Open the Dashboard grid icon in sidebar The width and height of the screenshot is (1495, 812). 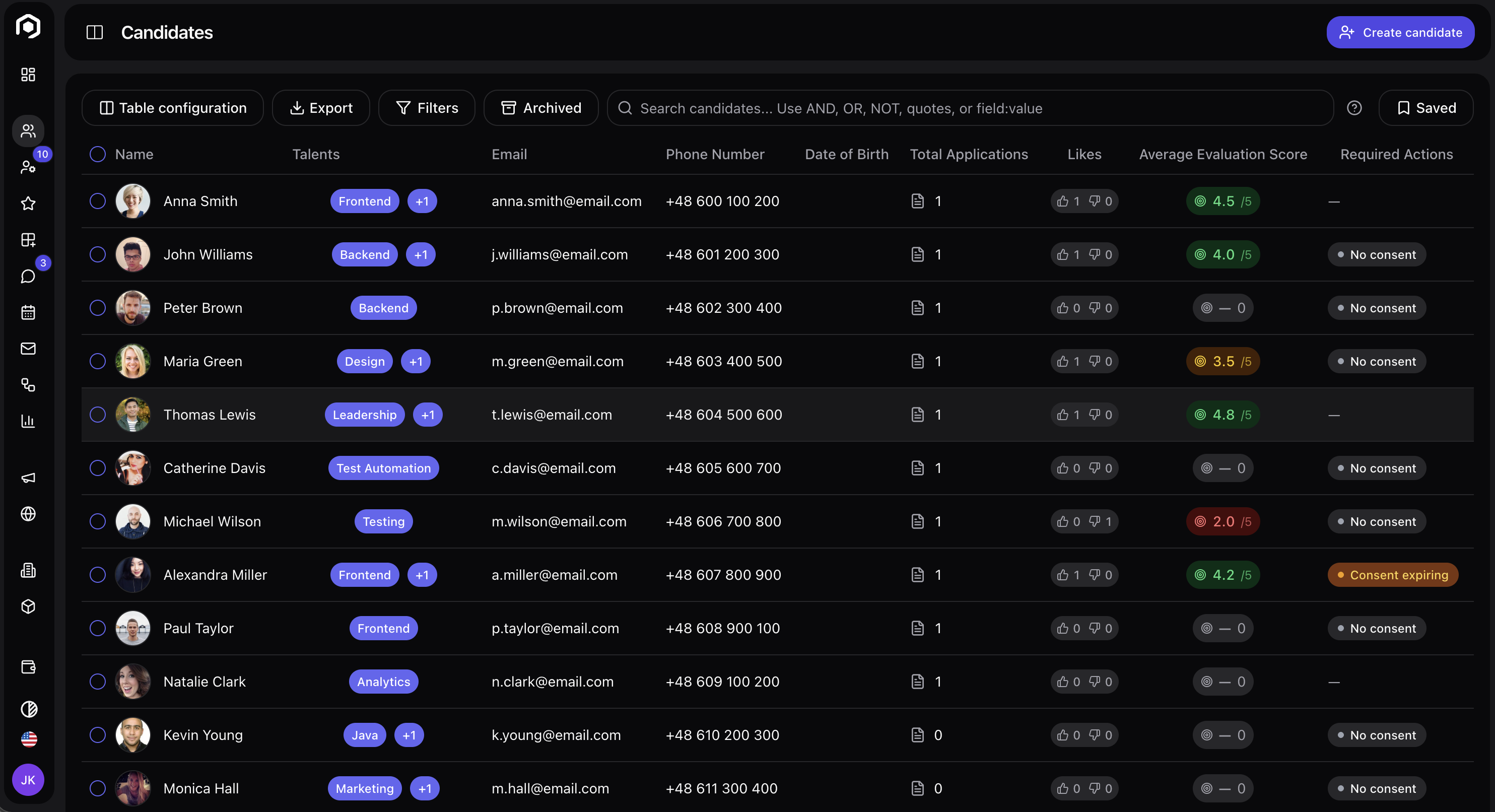(28, 74)
